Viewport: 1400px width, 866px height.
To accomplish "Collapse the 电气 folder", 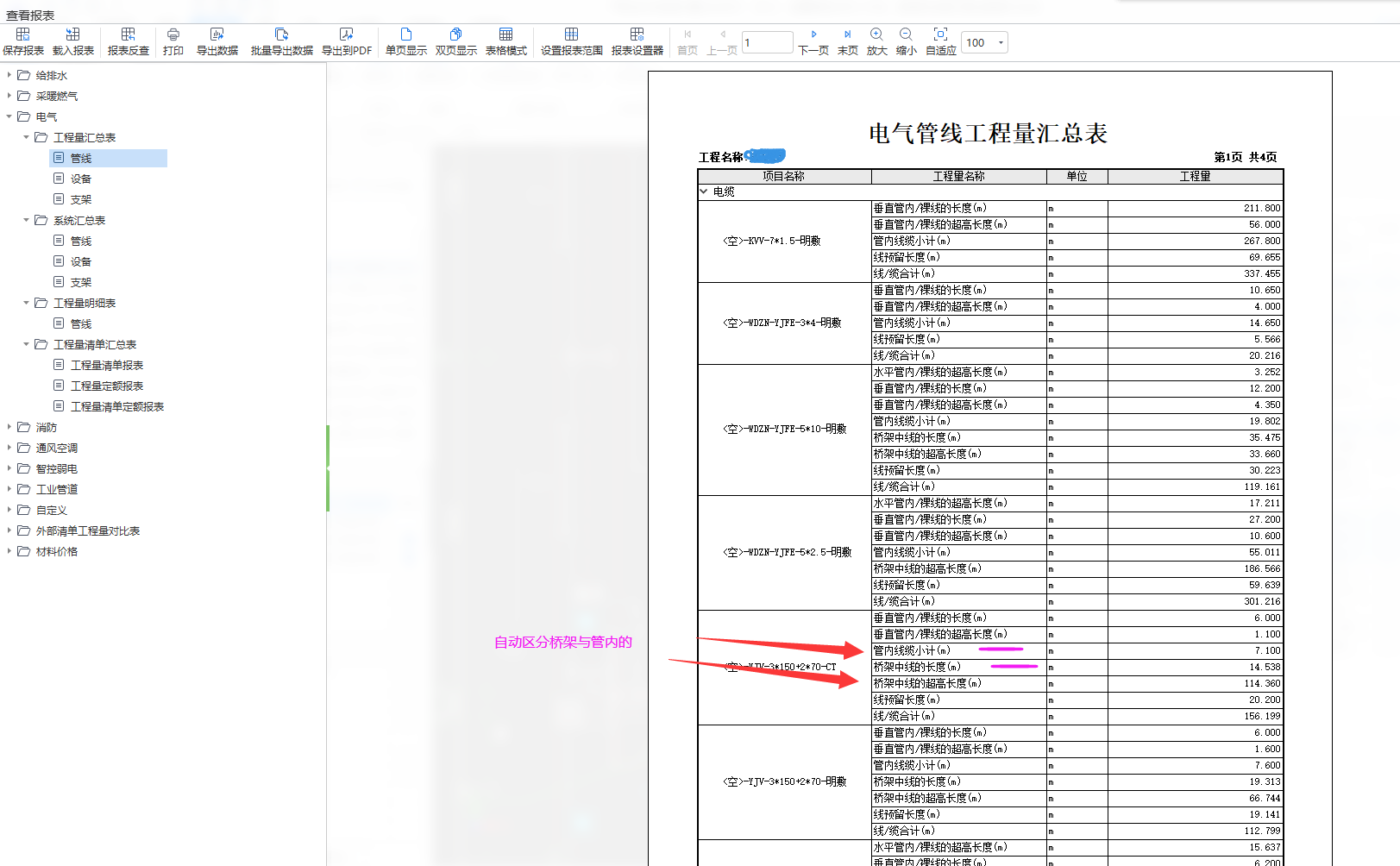I will coord(9,116).
